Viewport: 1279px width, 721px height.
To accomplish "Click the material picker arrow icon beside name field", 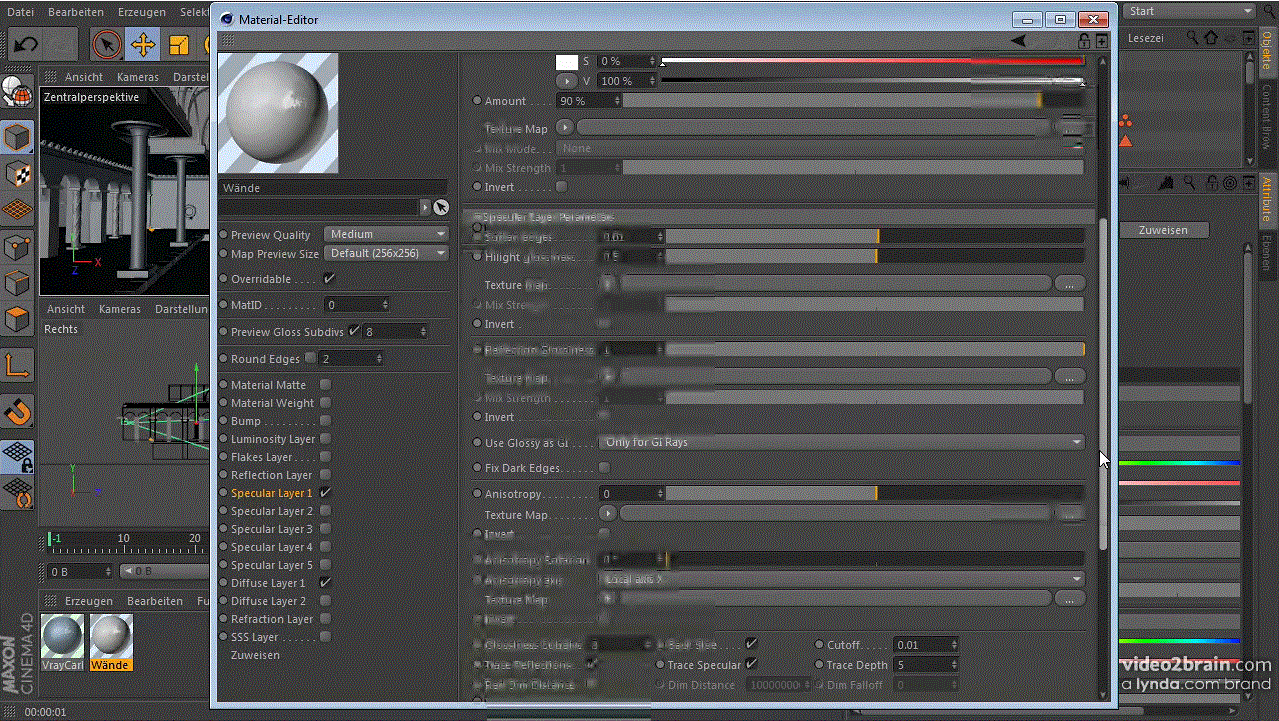I will [x=440, y=207].
